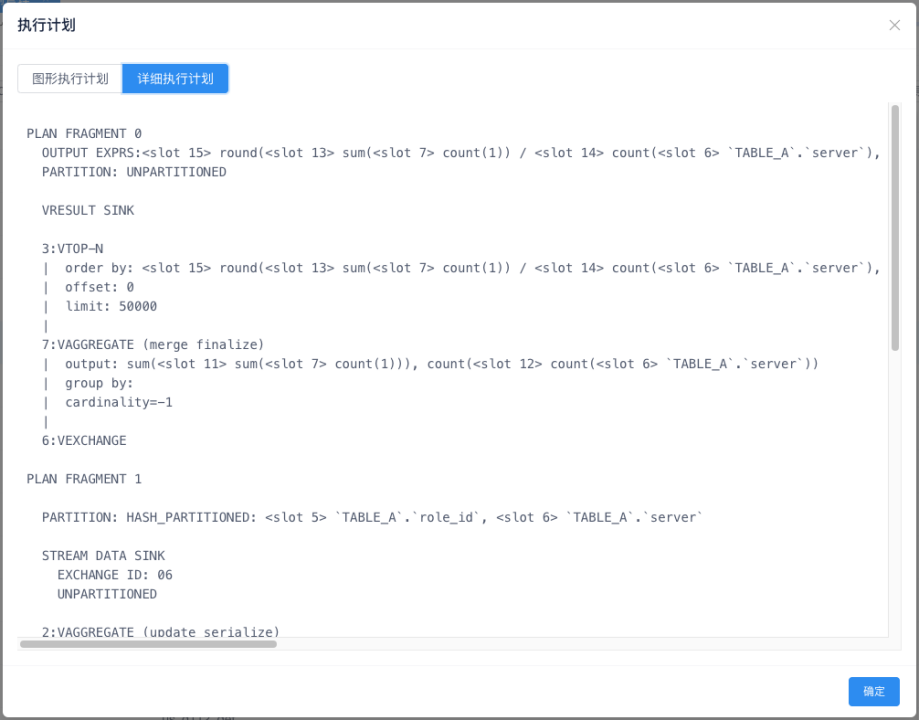This screenshot has width=919, height=720.
Task: Click the 3:VTOP-N node line
Action: 72,249
